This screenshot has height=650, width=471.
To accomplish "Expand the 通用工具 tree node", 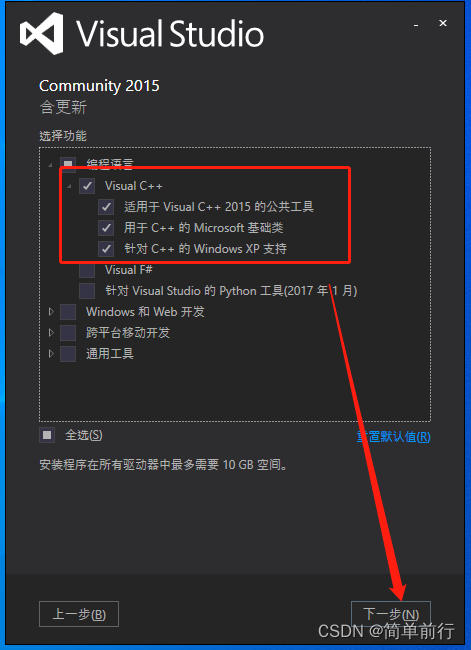I will pyautogui.click(x=51, y=354).
